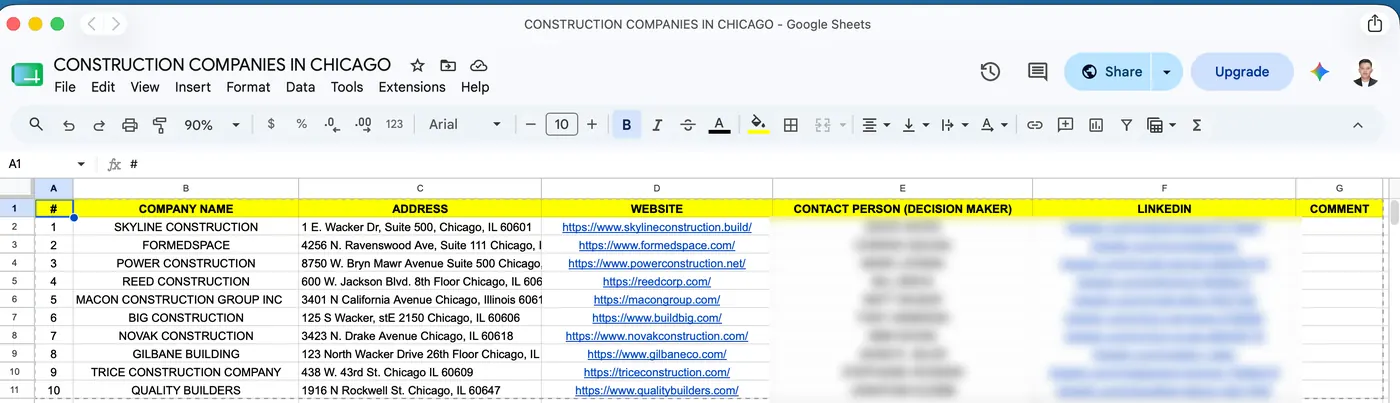
Task: Open version history clock icon
Action: pos(990,71)
